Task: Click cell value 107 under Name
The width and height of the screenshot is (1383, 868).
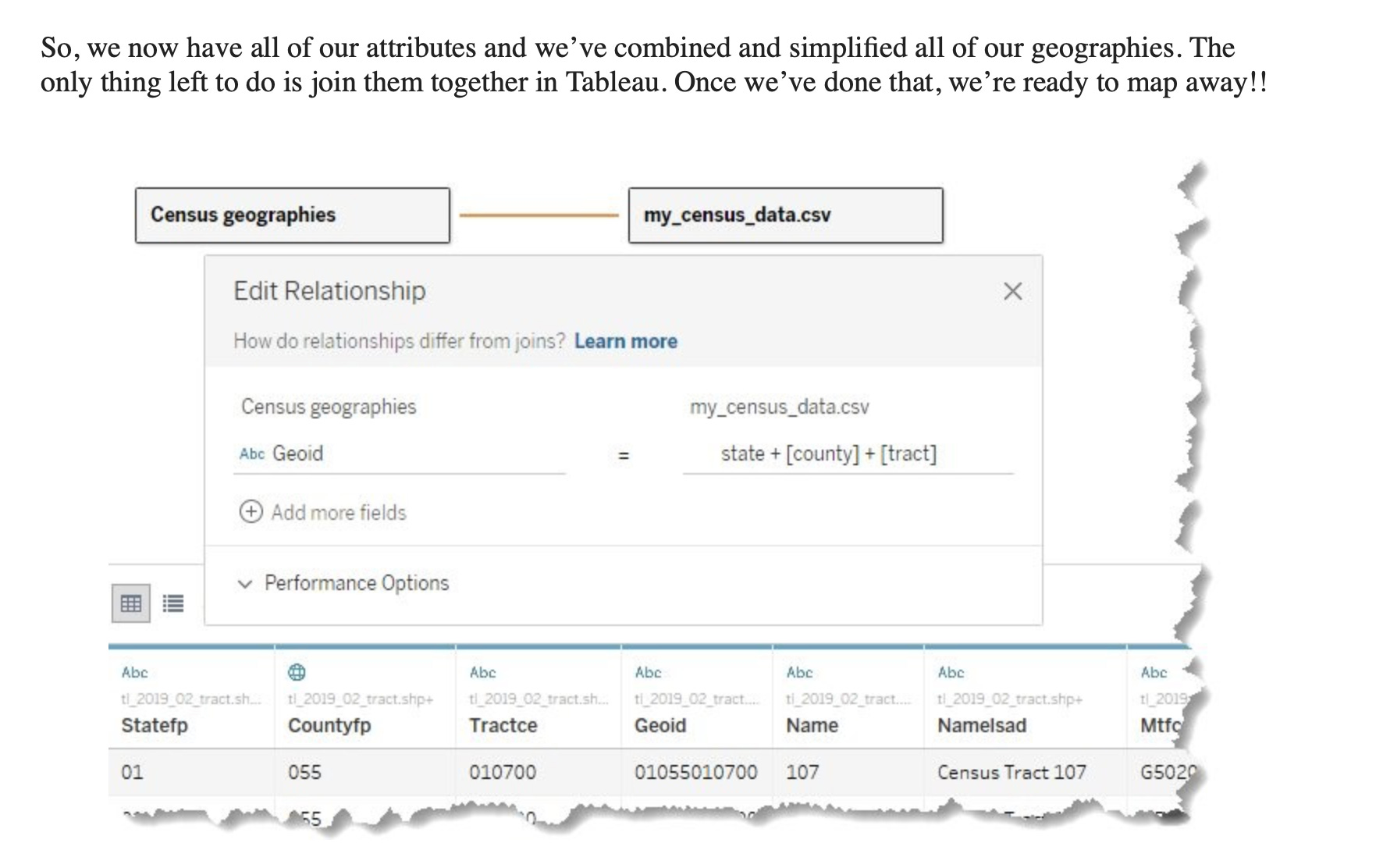Action: click(x=802, y=772)
